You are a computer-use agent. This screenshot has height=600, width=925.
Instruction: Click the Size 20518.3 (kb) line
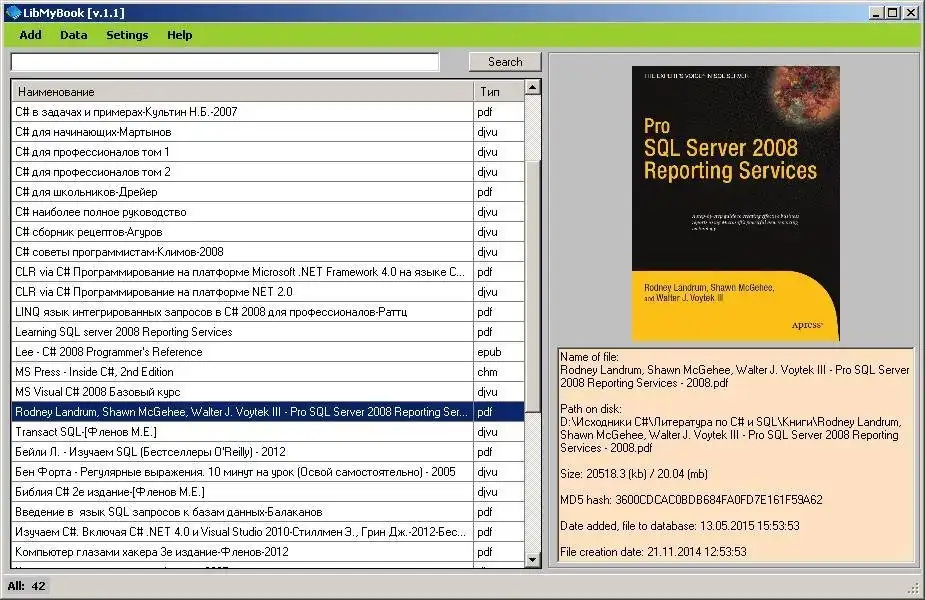pos(634,474)
